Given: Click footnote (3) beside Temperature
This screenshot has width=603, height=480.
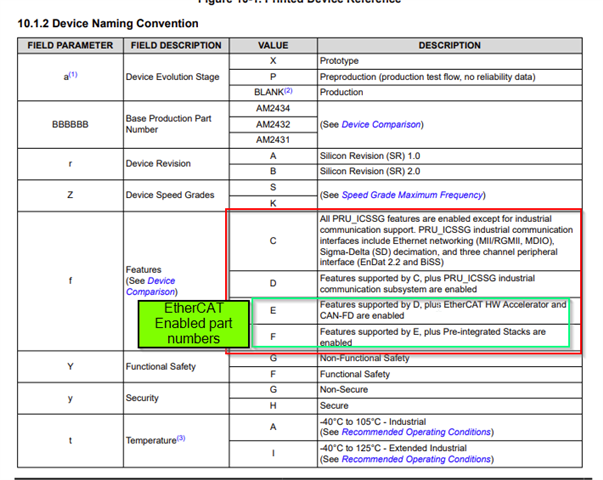Looking at the screenshot, I should (181, 438).
